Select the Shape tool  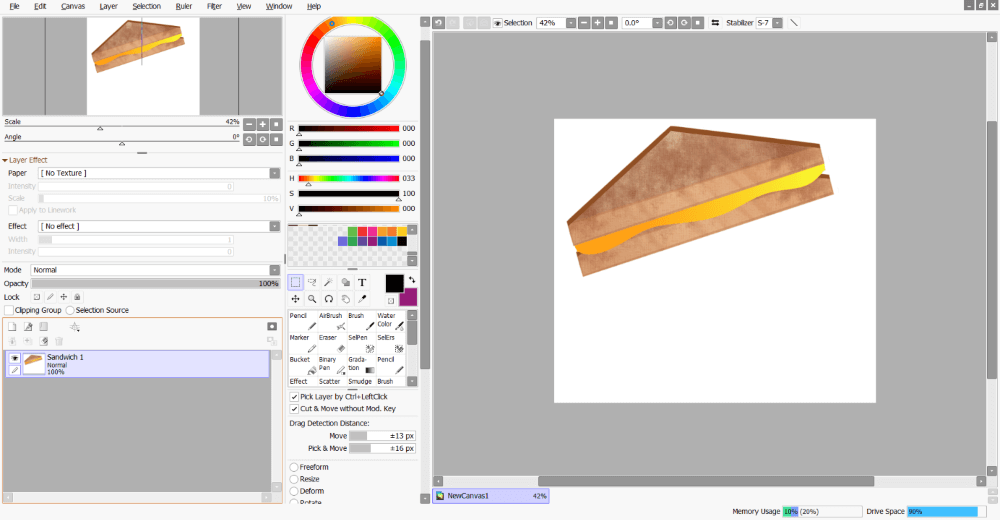345,282
